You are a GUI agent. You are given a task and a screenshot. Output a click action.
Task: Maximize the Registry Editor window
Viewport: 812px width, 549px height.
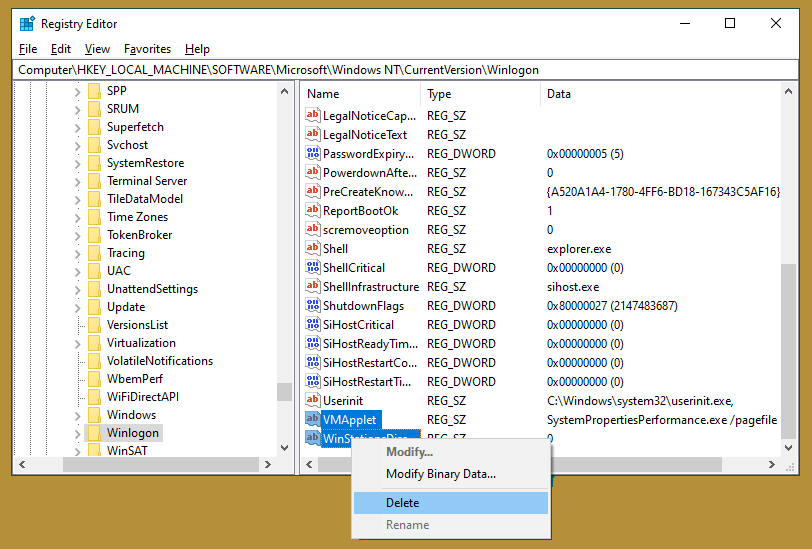coord(730,23)
